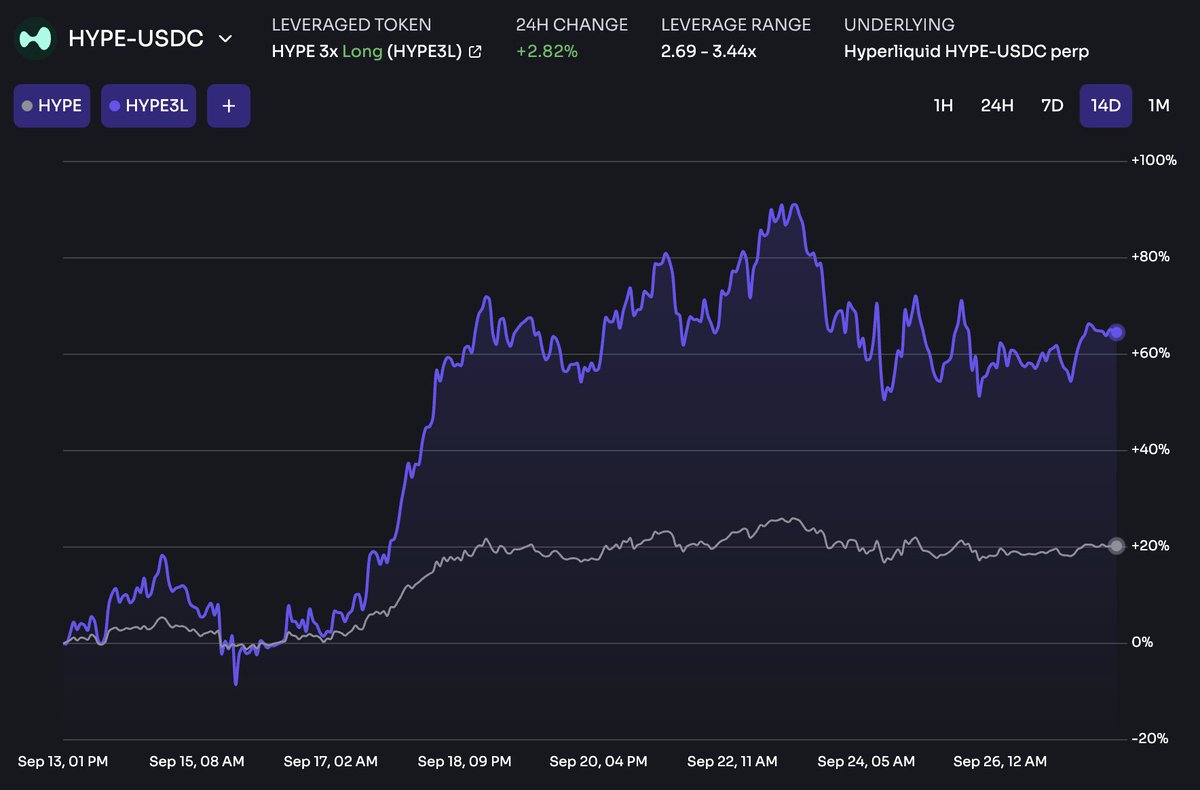Image resolution: width=1200 pixels, height=790 pixels.
Task: Click the Hyperliquid HYPE logo icon
Action: coord(36,39)
